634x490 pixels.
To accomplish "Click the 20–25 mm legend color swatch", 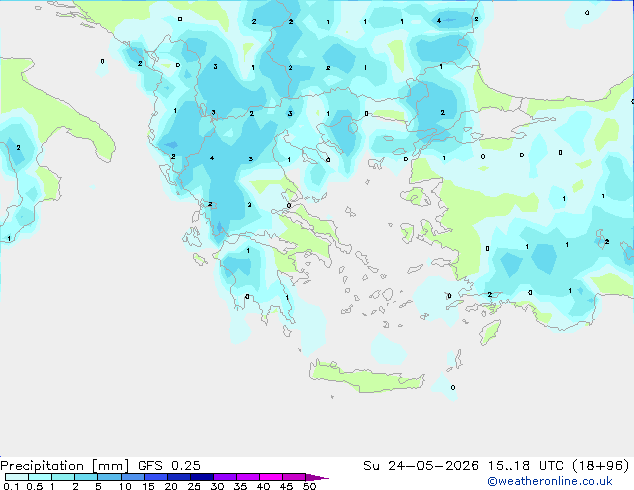I will click(x=178, y=477).
